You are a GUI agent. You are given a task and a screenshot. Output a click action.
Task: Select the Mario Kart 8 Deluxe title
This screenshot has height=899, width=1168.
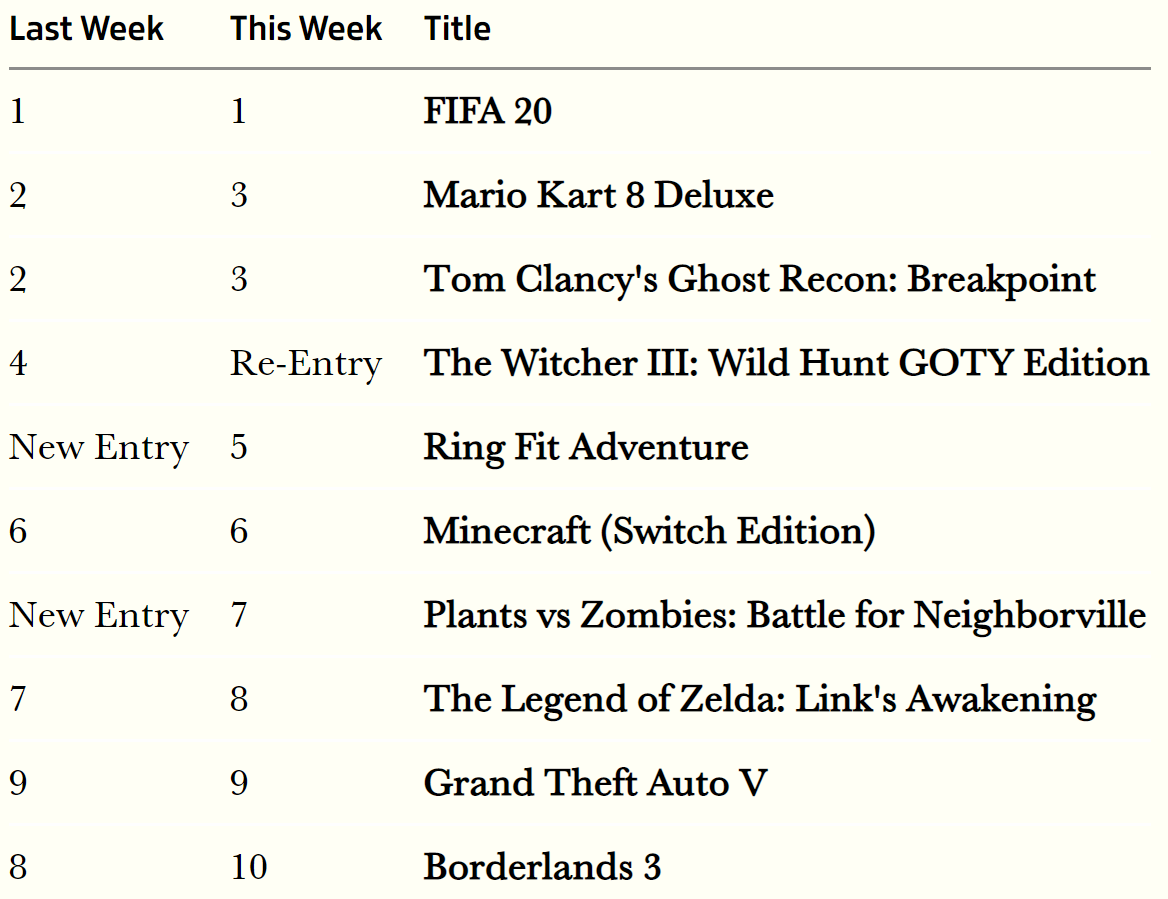click(599, 195)
